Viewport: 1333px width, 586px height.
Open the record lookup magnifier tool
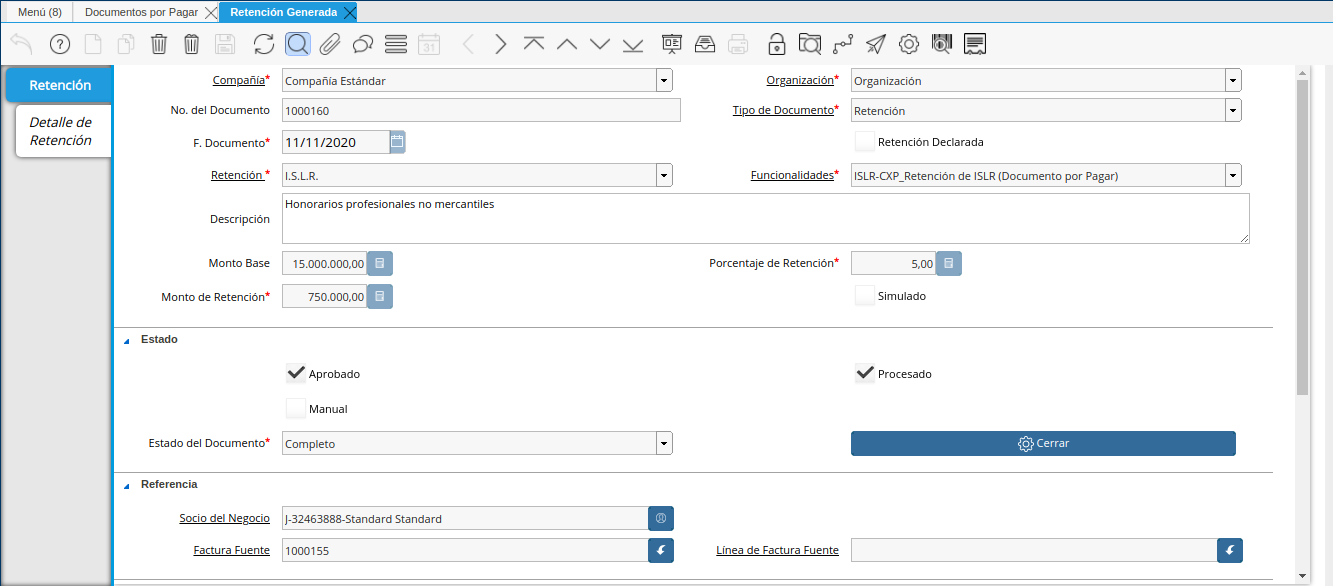pyautogui.click(x=297, y=44)
